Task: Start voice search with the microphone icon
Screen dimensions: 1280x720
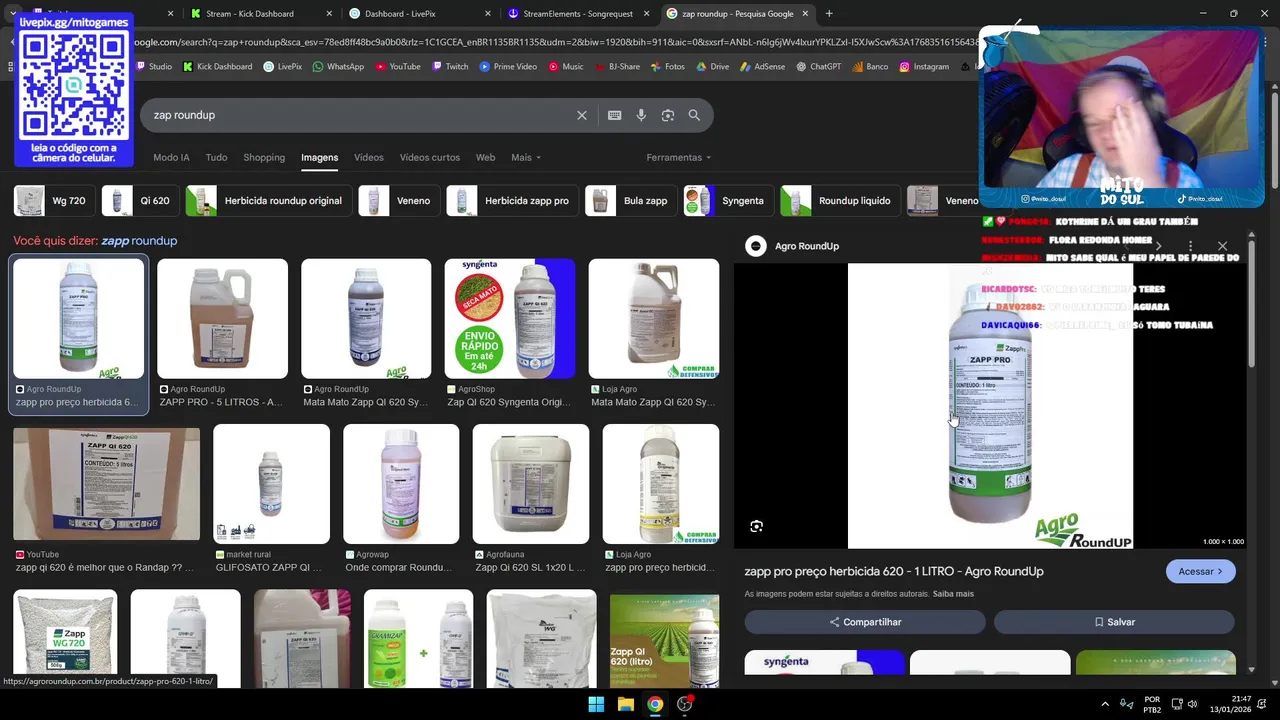Action: pyautogui.click(x=641, y=115)
